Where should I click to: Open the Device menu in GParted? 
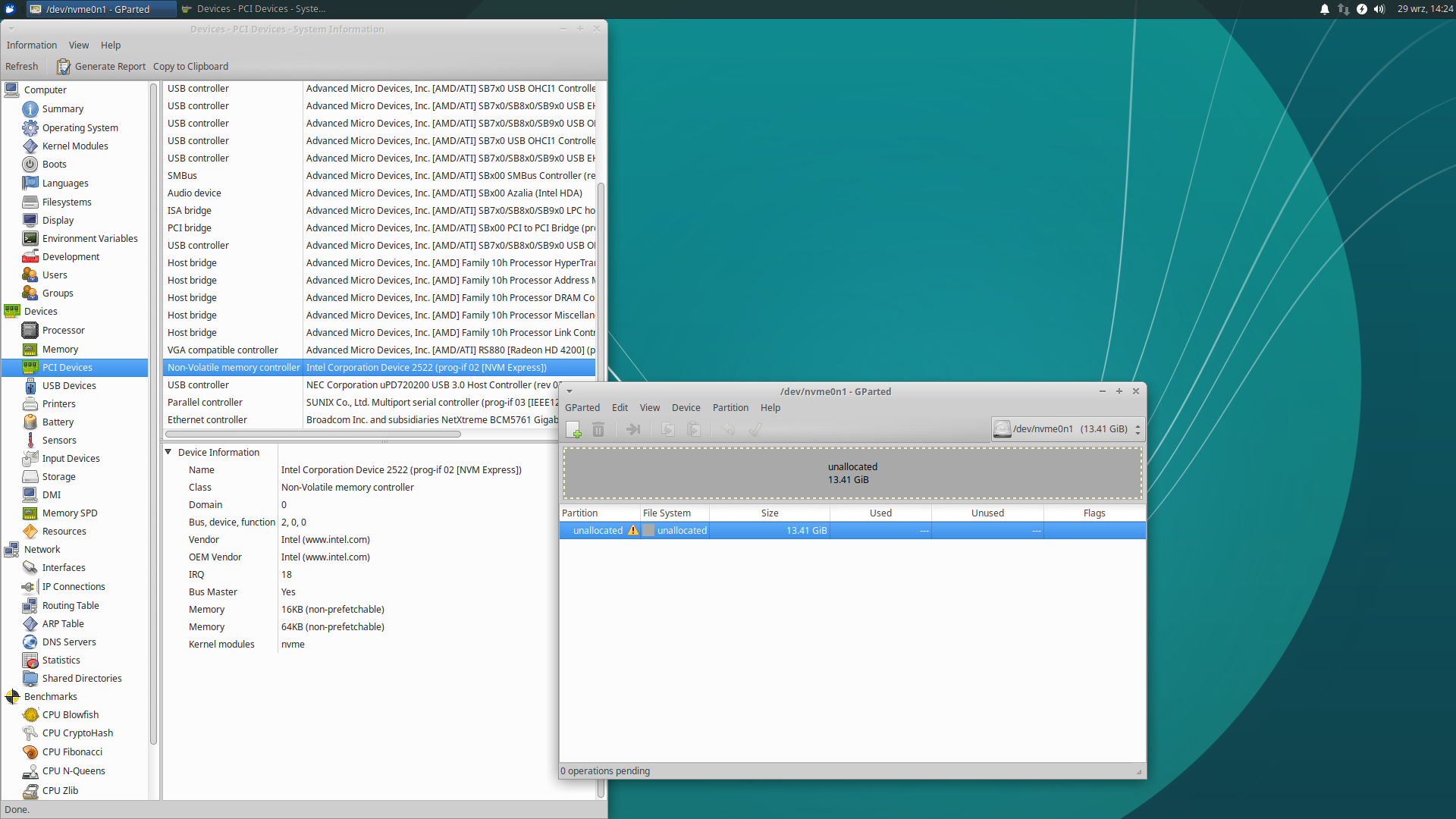[x=686, y=408]
